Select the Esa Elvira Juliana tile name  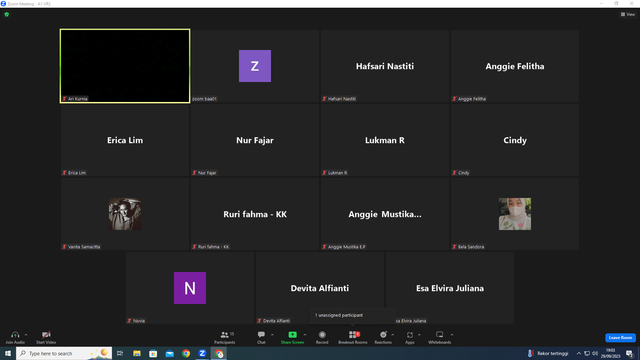click(x=450, y=288)
